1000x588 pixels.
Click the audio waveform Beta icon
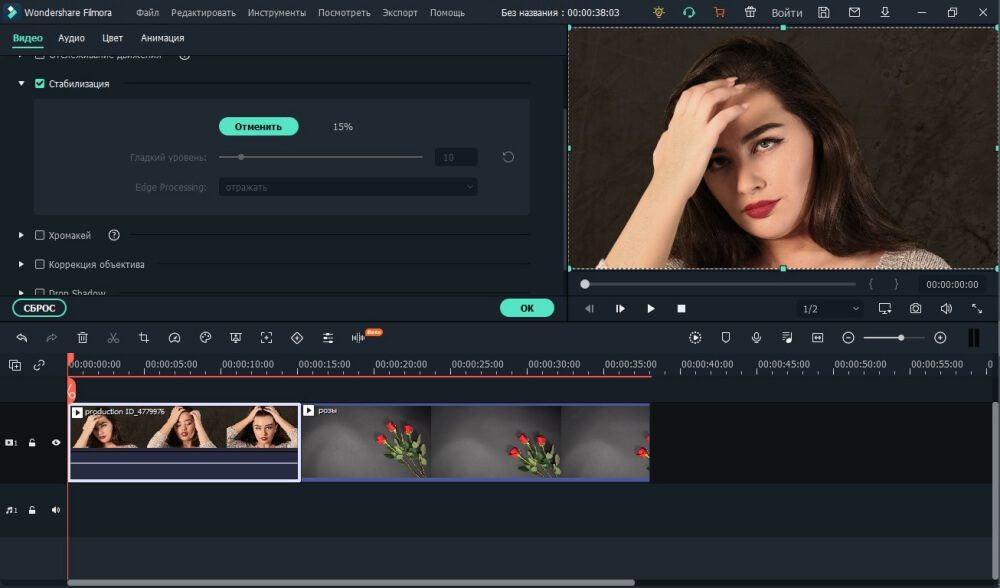tap(358, 337)
